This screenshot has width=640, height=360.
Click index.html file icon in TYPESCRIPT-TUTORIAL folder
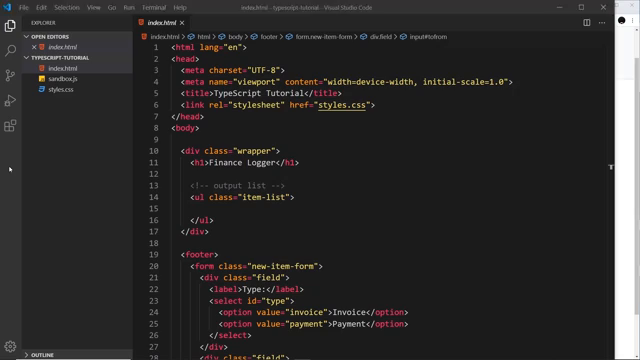click(42, 68)
